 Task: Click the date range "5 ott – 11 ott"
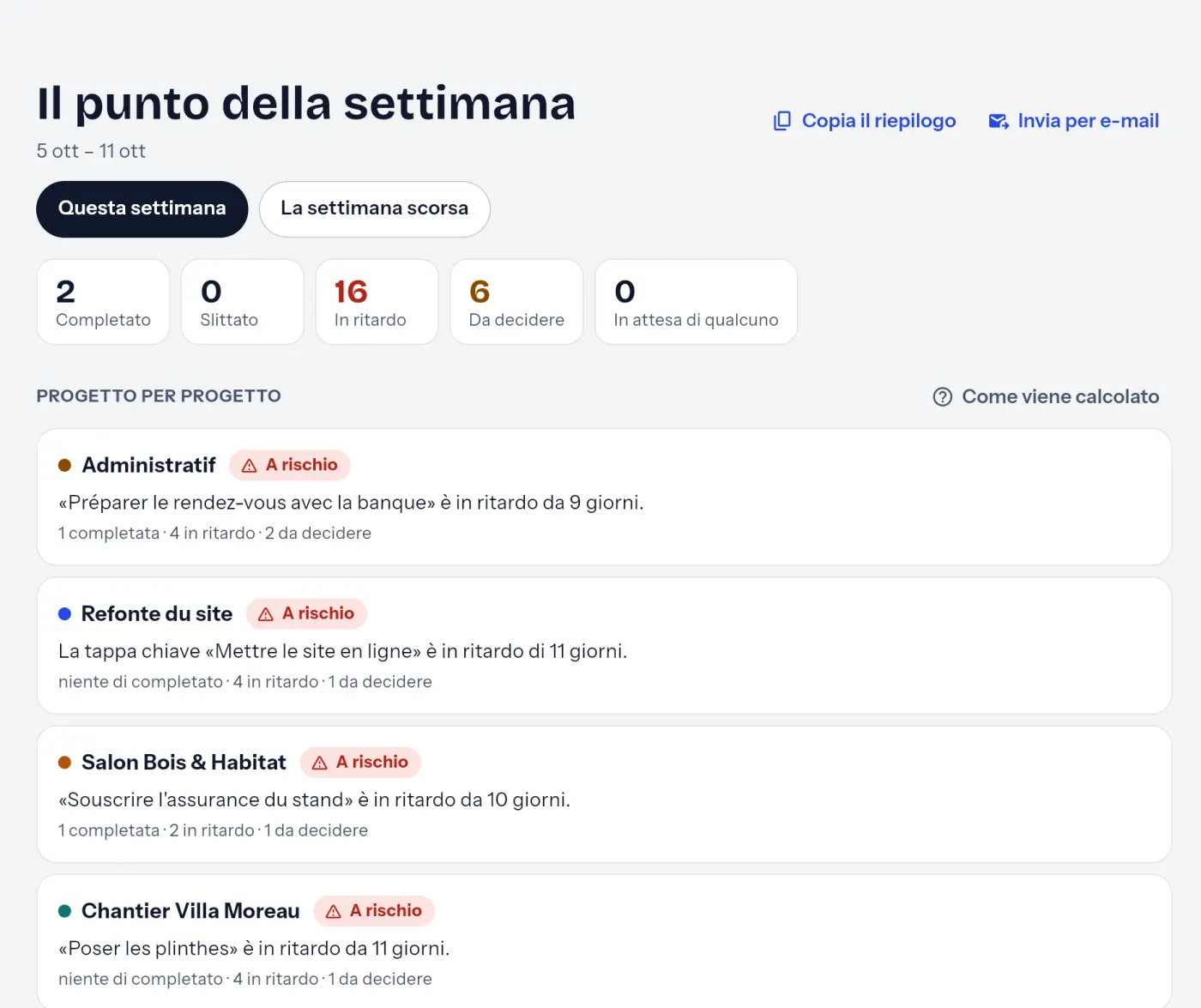(x=91, y=151)
